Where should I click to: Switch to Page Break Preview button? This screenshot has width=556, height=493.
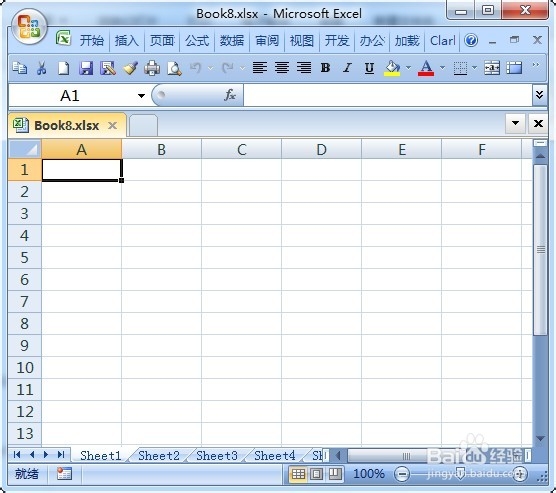coord(335,474)
